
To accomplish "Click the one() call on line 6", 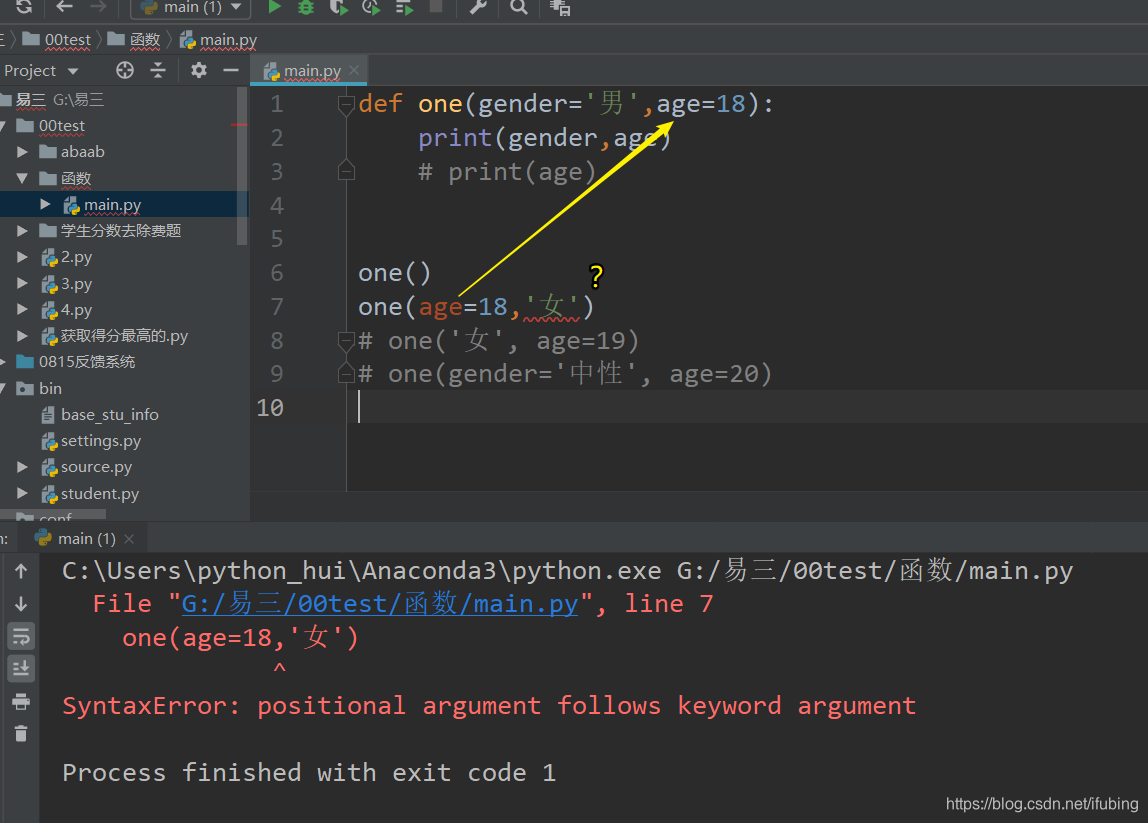I will click(x=395, y=273).
